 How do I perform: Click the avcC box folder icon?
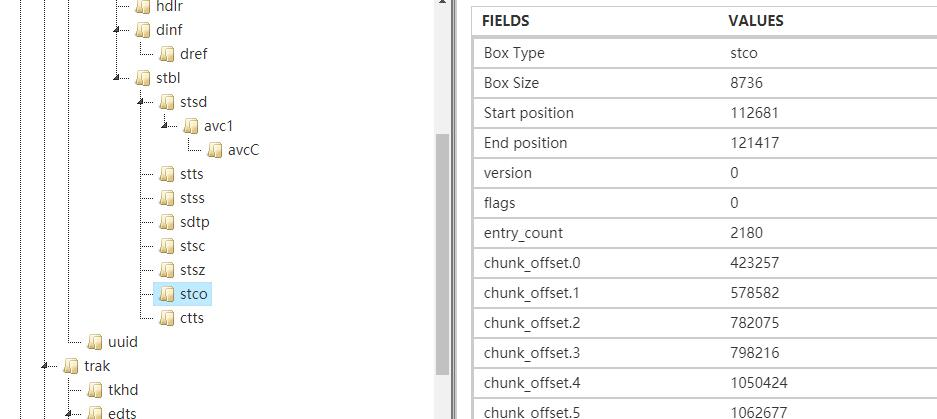click(x=215, y=150)
